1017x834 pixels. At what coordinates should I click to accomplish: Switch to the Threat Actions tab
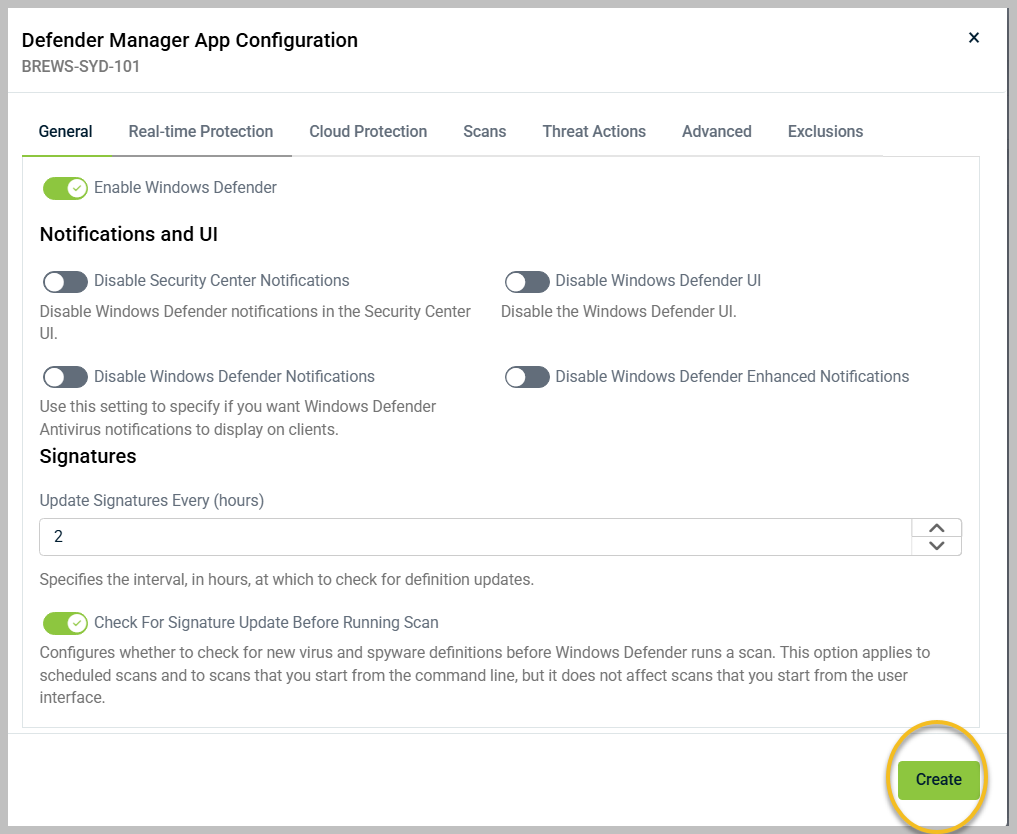[594, 131]
